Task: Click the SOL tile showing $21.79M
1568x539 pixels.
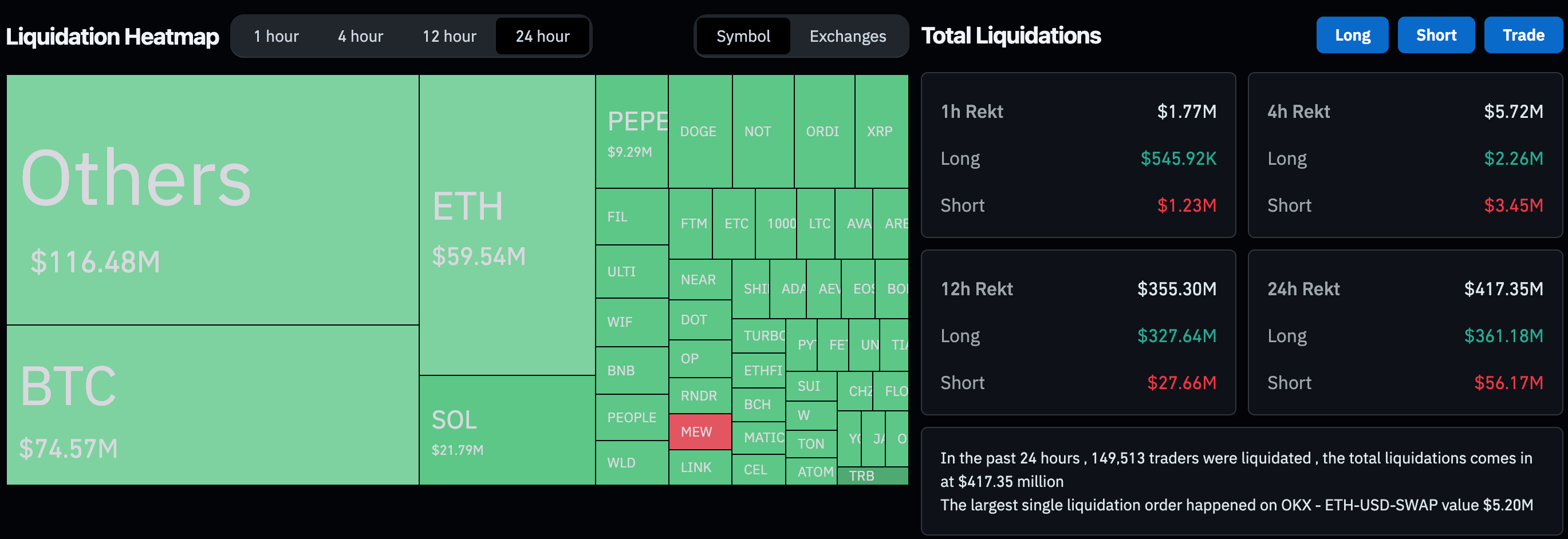Action: tap(506, 432)
